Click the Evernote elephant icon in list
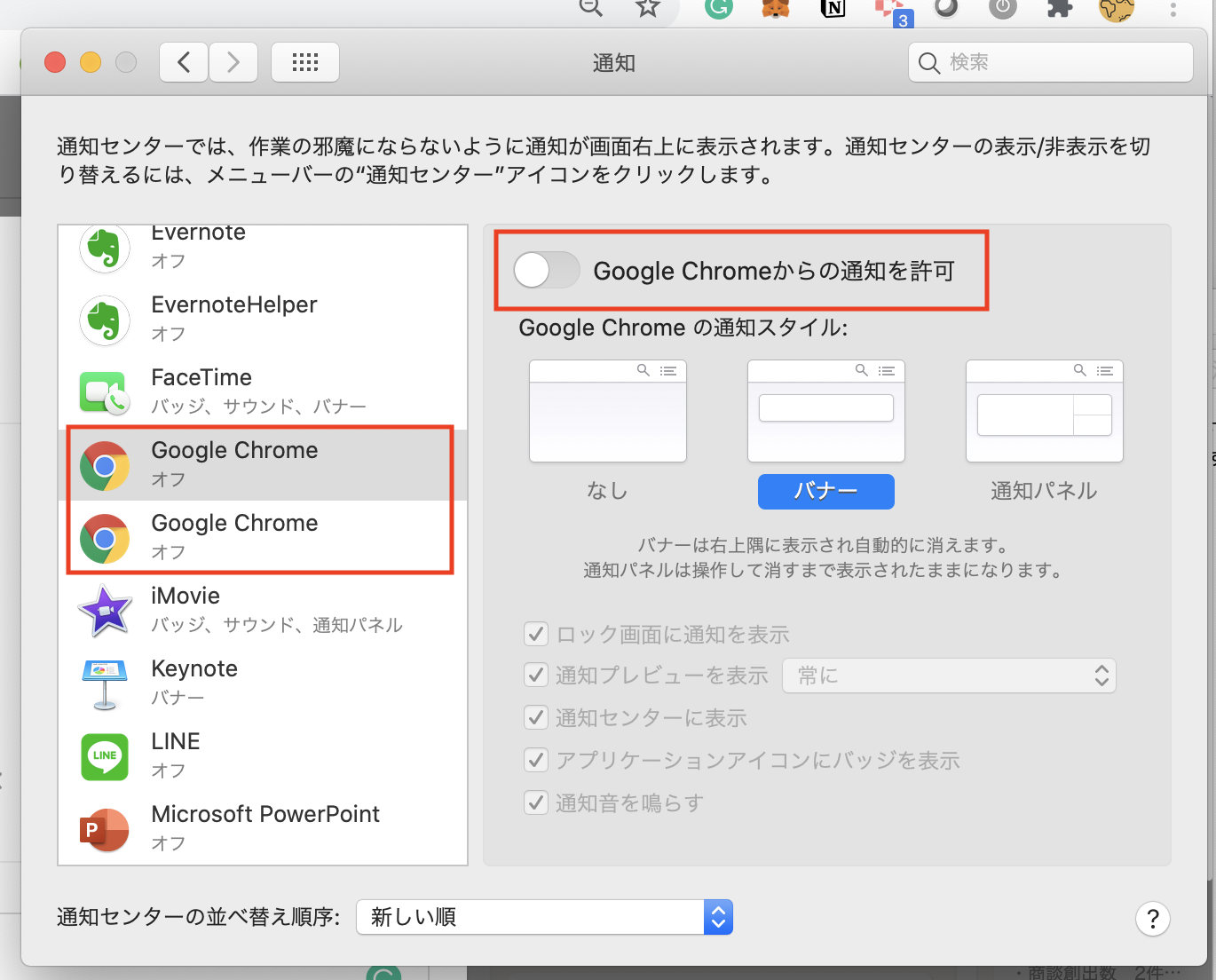The width and height of the screenshot is (1216, 980). click(105, 248)
